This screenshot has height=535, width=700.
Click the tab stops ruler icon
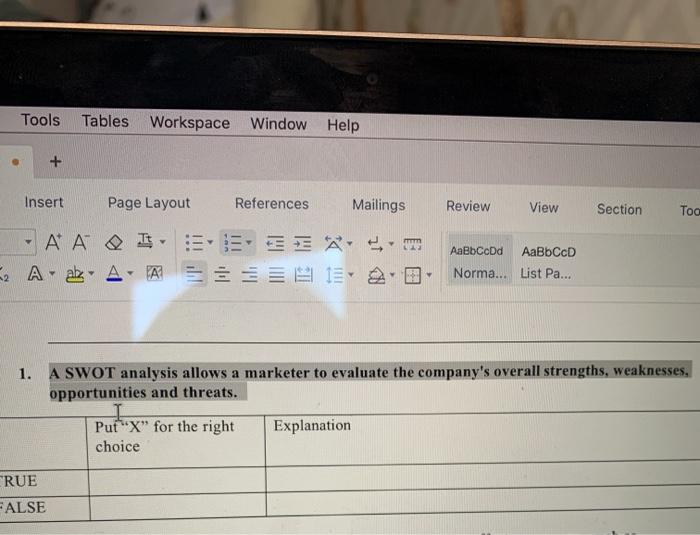point(412,244)
